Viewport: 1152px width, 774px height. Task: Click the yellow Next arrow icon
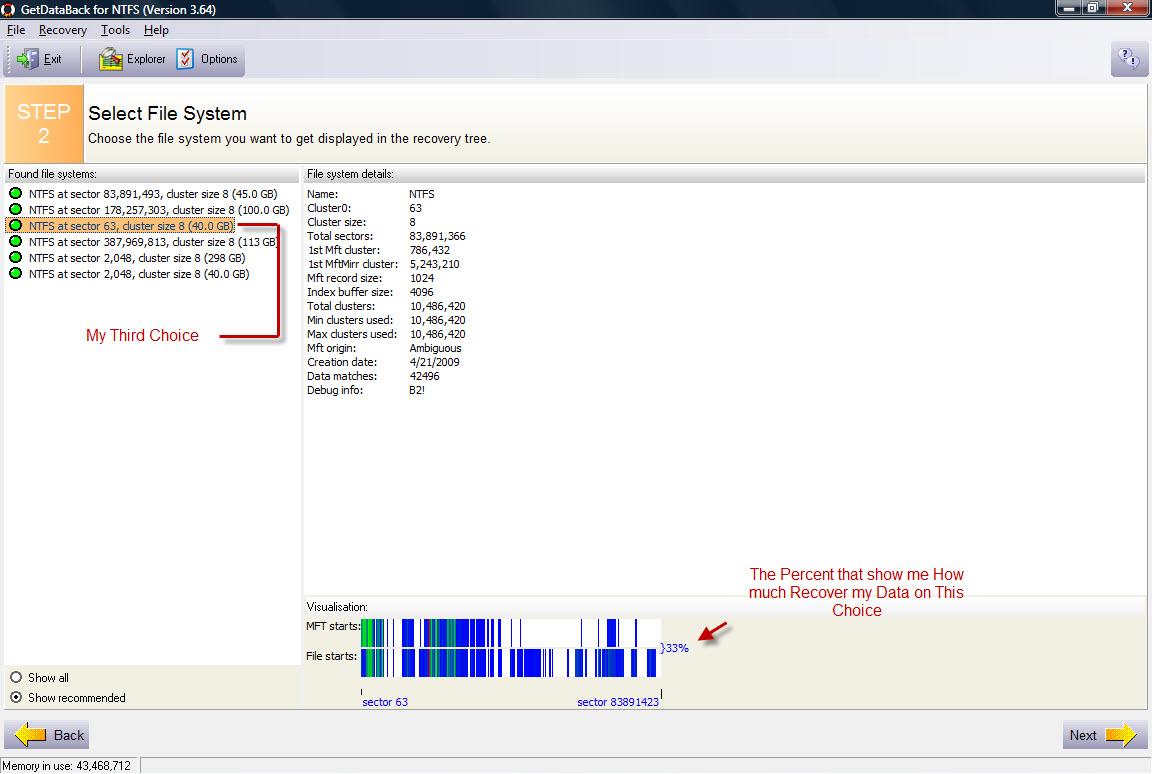(x=1120, y=734)
